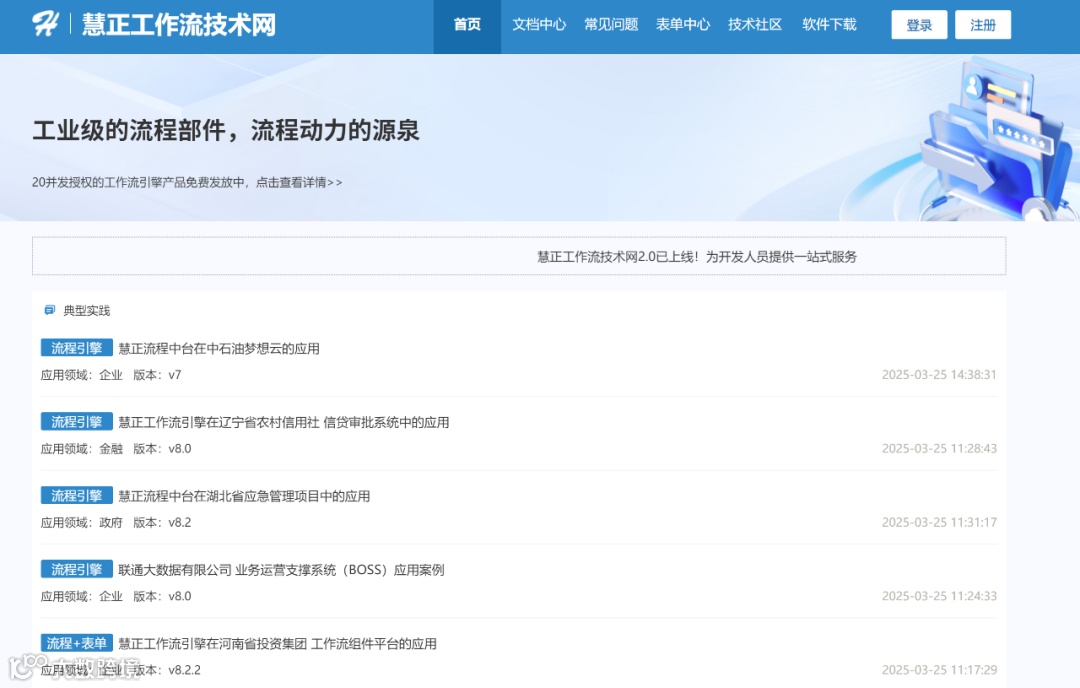1080x688 pixels.
Task: Click the 版本: v7 text
Action: (157, 375)
